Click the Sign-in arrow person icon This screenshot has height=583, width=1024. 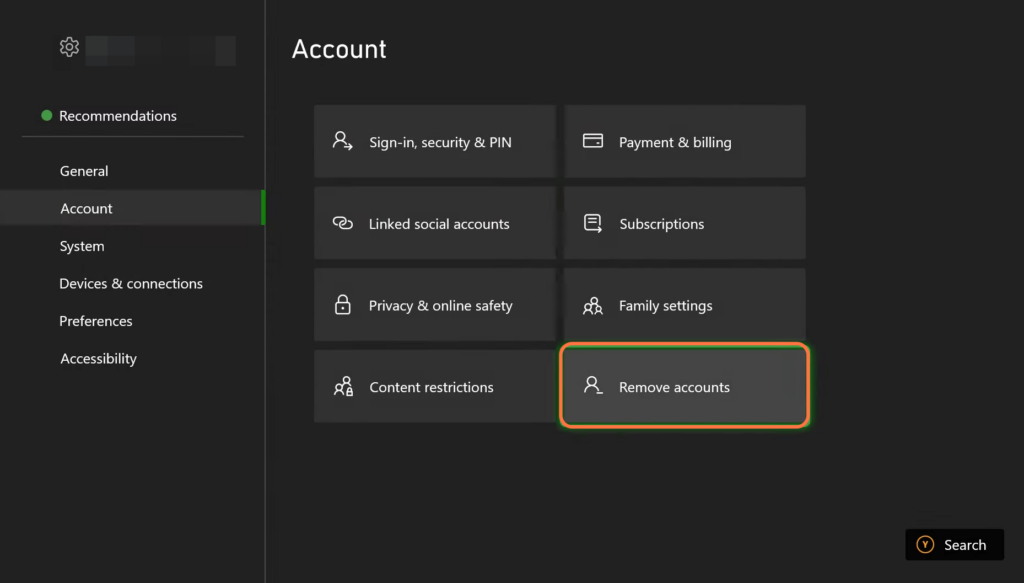(x=342, y=141)
